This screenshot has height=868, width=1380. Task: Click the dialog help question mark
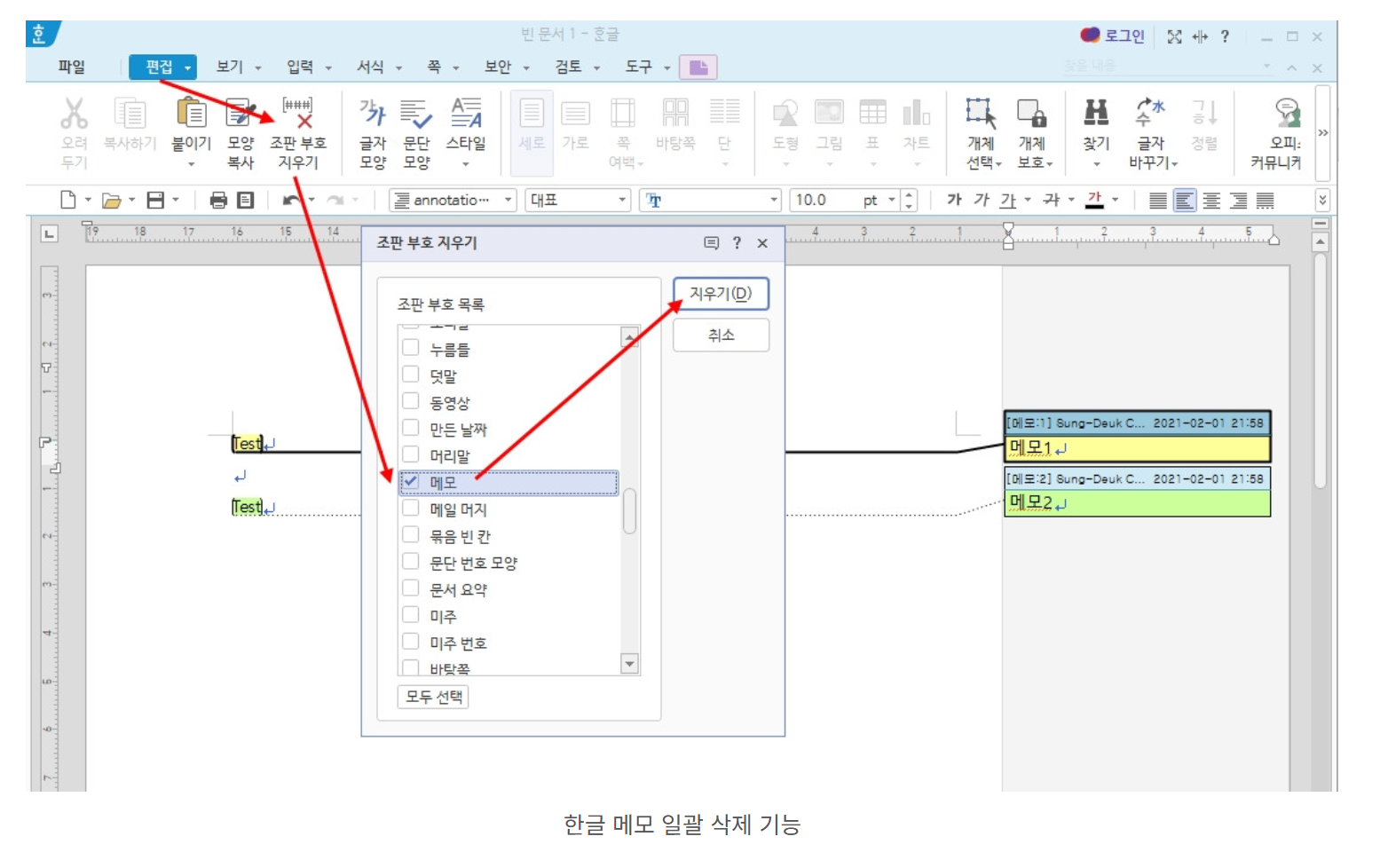click(x=737, y=243)
